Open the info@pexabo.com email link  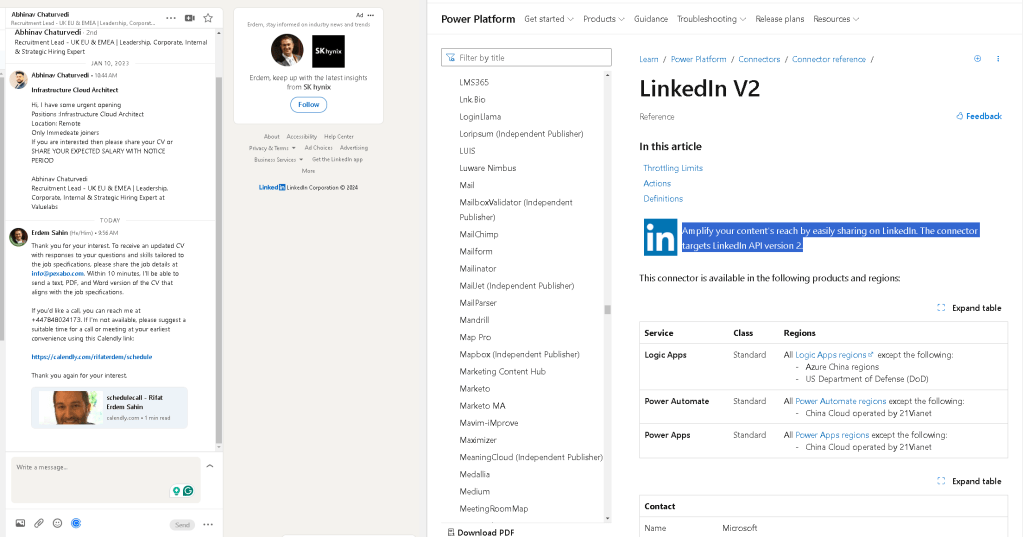(x=57, y=273)
